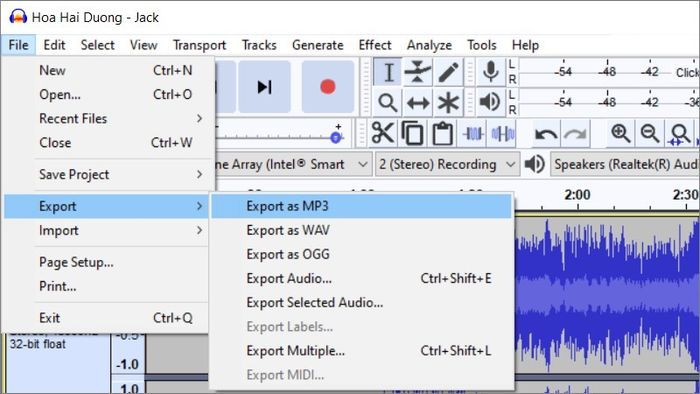This screenshot has height=394, width=700.
Task: Open the Edit menu
Action: (54, 45)
